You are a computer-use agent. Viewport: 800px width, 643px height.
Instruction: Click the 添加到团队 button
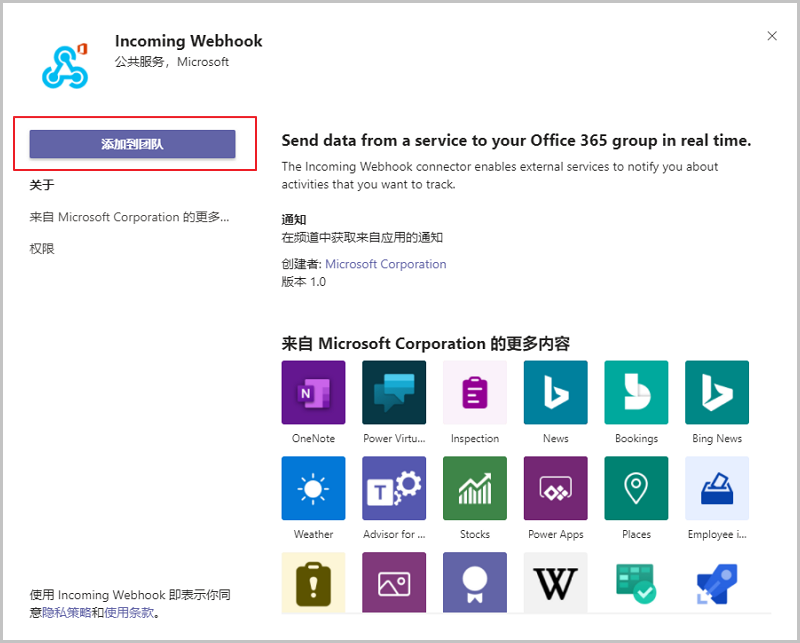click(132, 144)
